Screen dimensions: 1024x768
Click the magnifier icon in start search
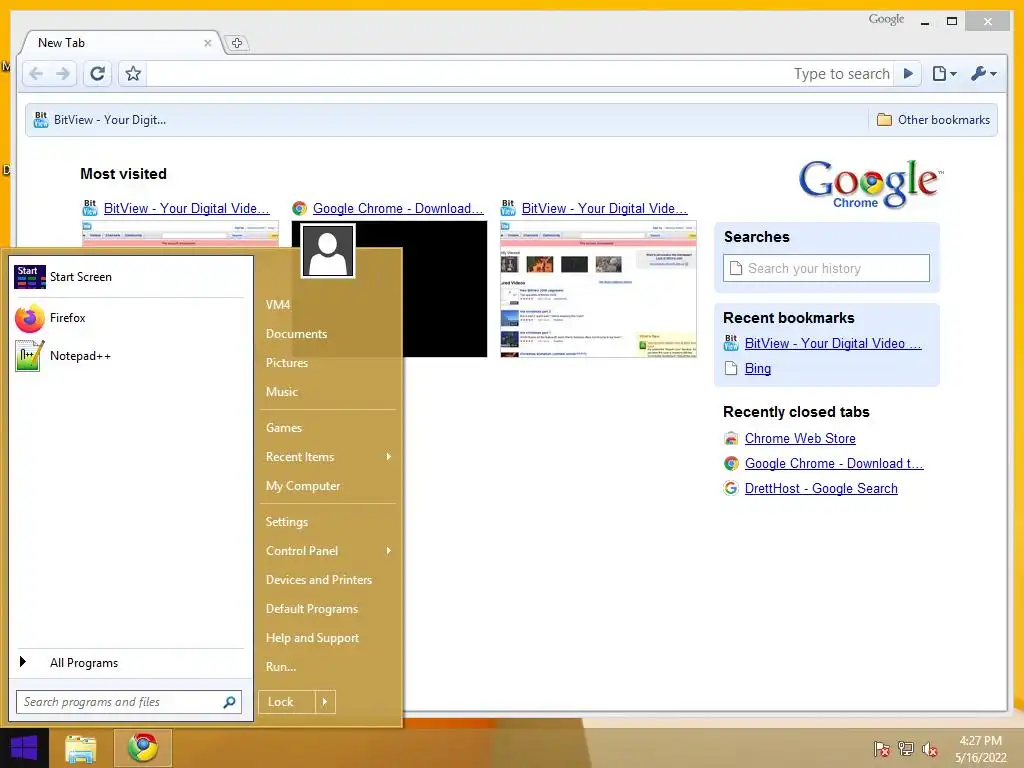pos(229,702)
